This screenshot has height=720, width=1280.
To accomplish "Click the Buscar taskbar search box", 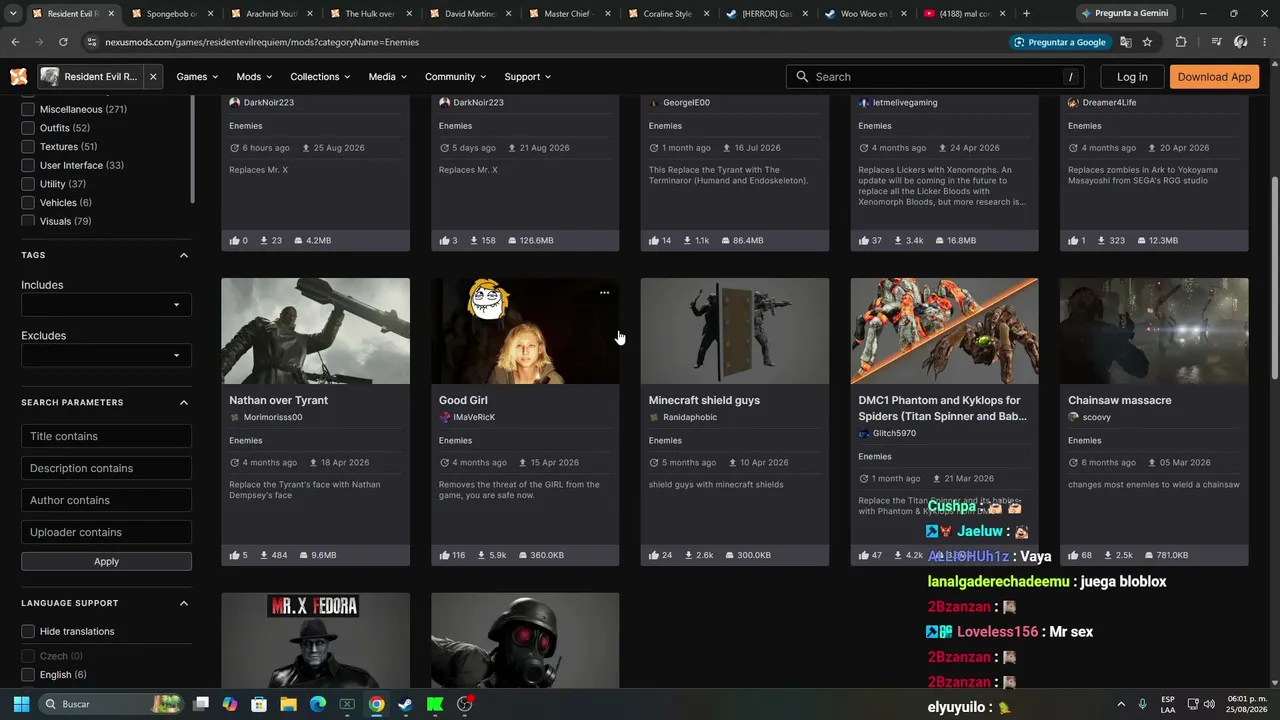I will (112, 704).
